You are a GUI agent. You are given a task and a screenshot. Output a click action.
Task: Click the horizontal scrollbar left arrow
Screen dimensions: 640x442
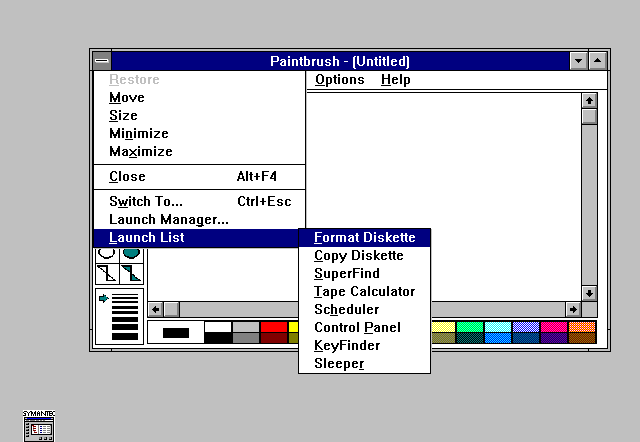[x=156, y=309]
